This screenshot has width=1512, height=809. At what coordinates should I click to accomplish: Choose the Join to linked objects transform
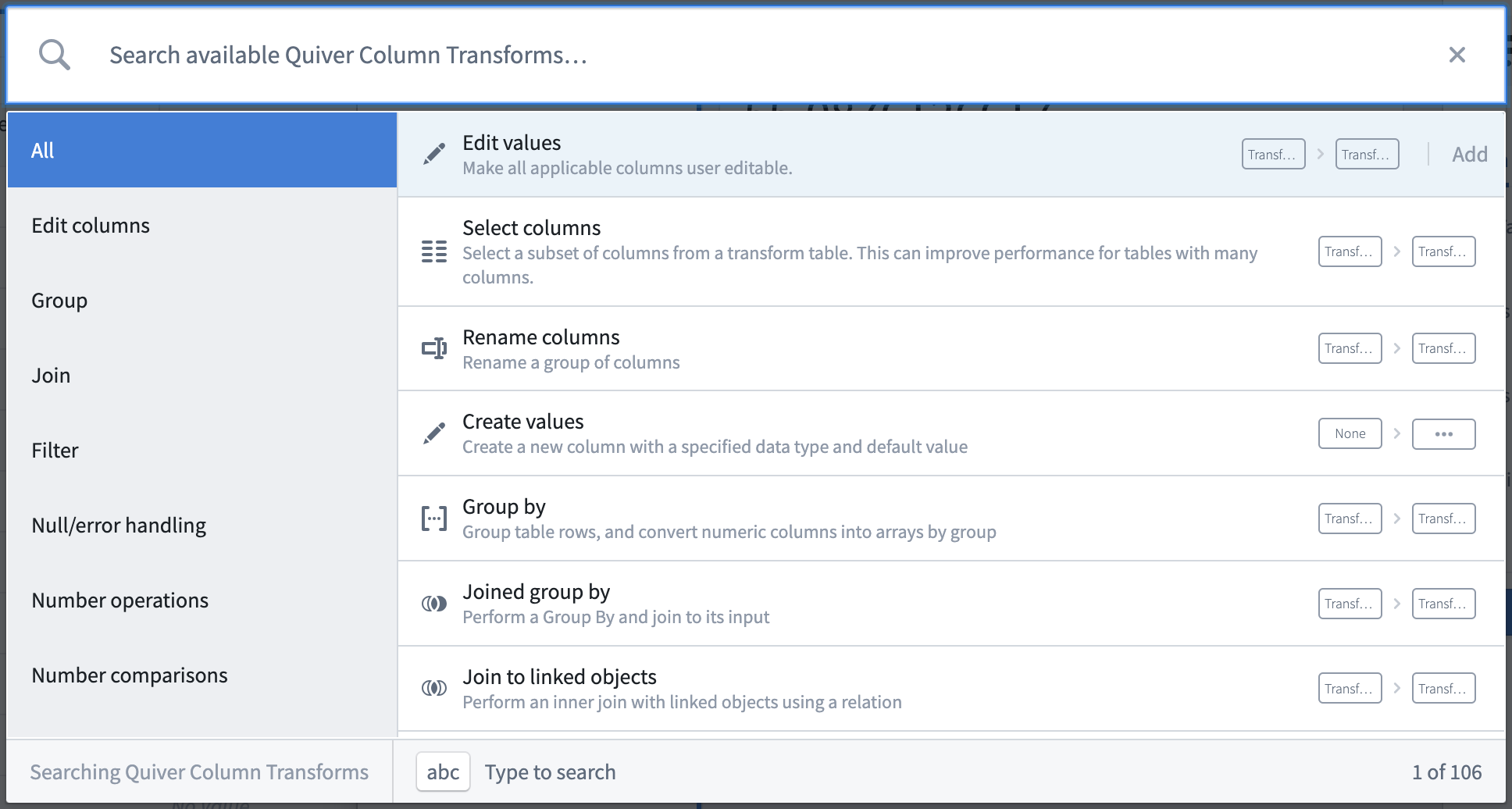pyautogui.click(x=951, y=689)
